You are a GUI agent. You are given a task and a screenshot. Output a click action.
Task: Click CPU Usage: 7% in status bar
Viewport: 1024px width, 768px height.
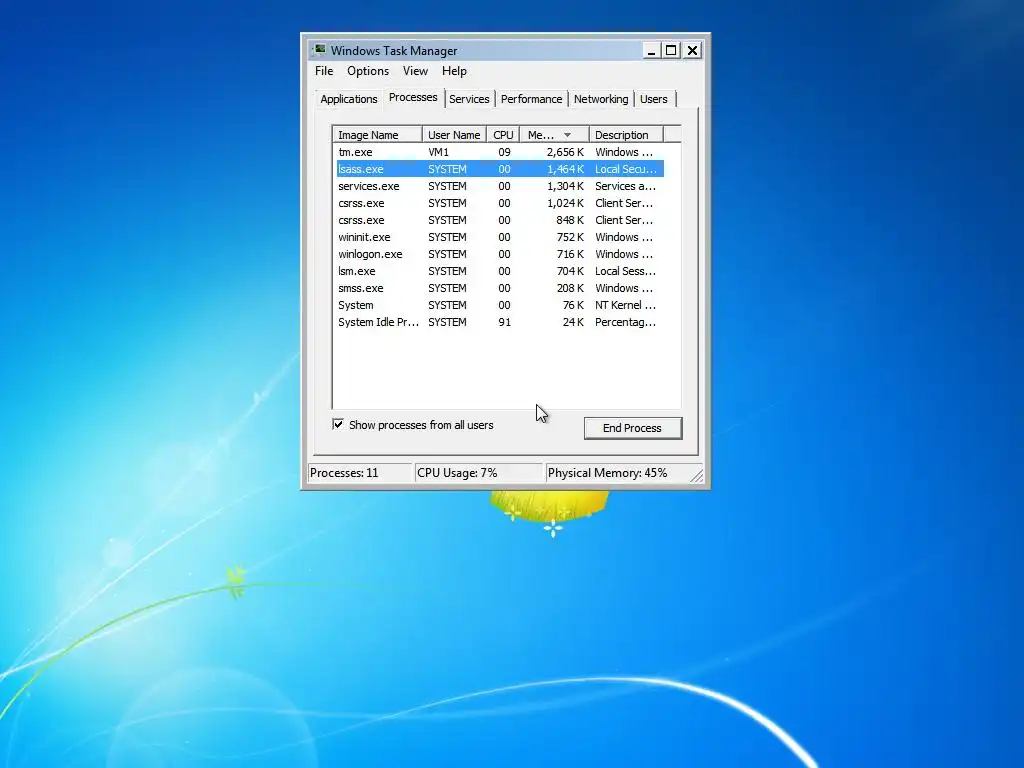pos(457,473)
